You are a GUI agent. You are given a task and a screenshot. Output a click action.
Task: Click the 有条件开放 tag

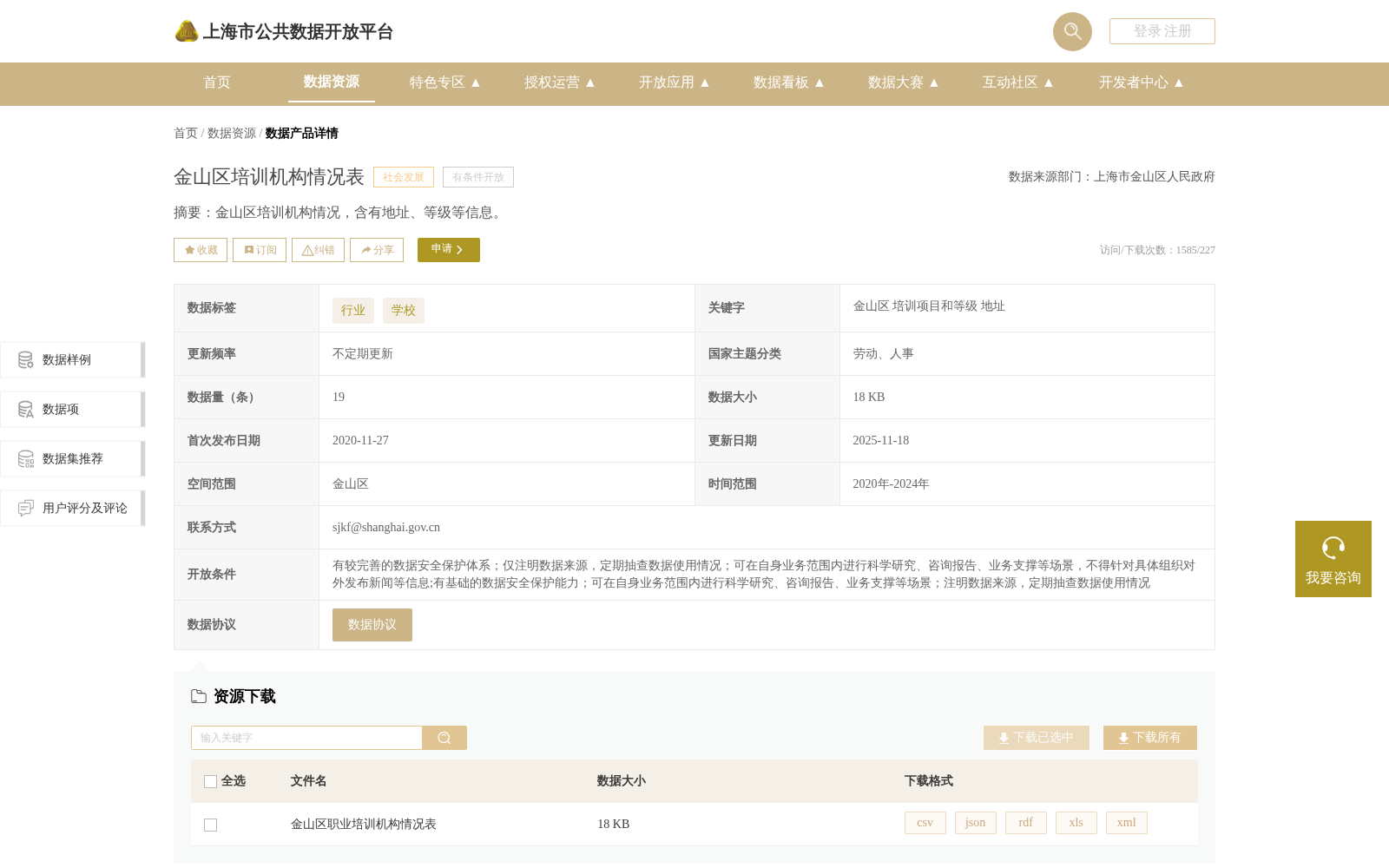coord(478,177)
